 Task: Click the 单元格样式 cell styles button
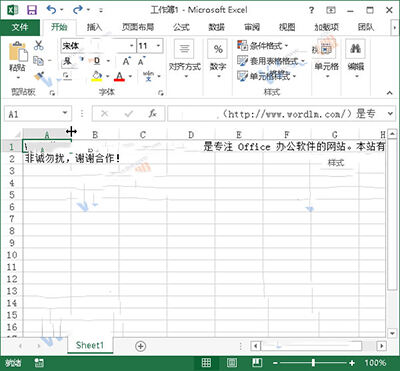tap(266, 76)
